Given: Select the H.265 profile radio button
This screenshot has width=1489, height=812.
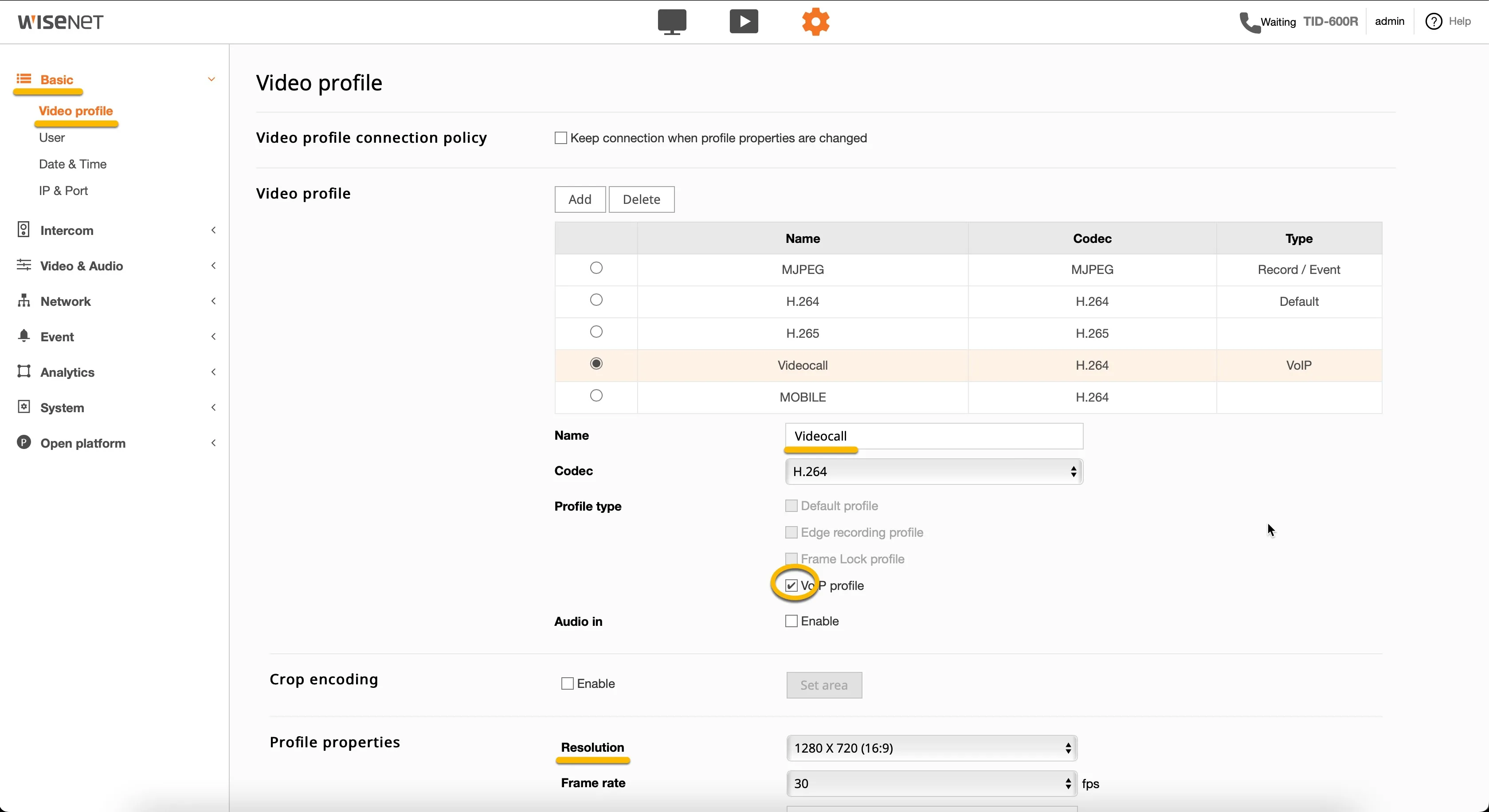Looking at the screenshot, I should tap(596, 332).
